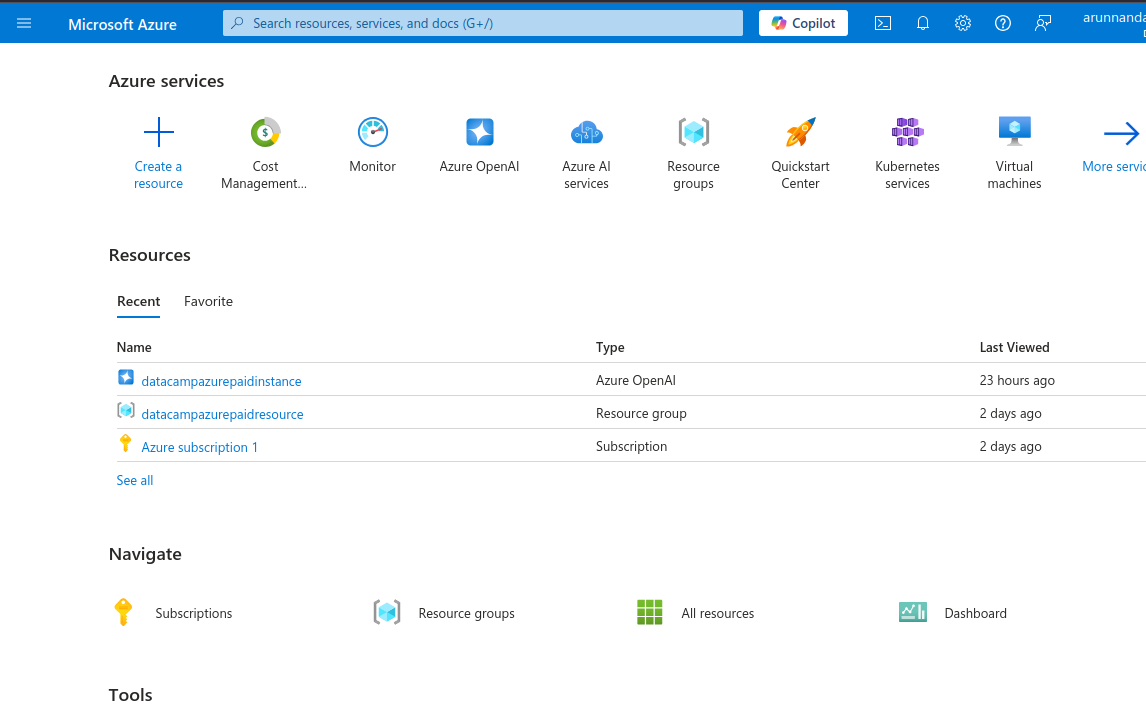Click the Name column header

(134, 347)
